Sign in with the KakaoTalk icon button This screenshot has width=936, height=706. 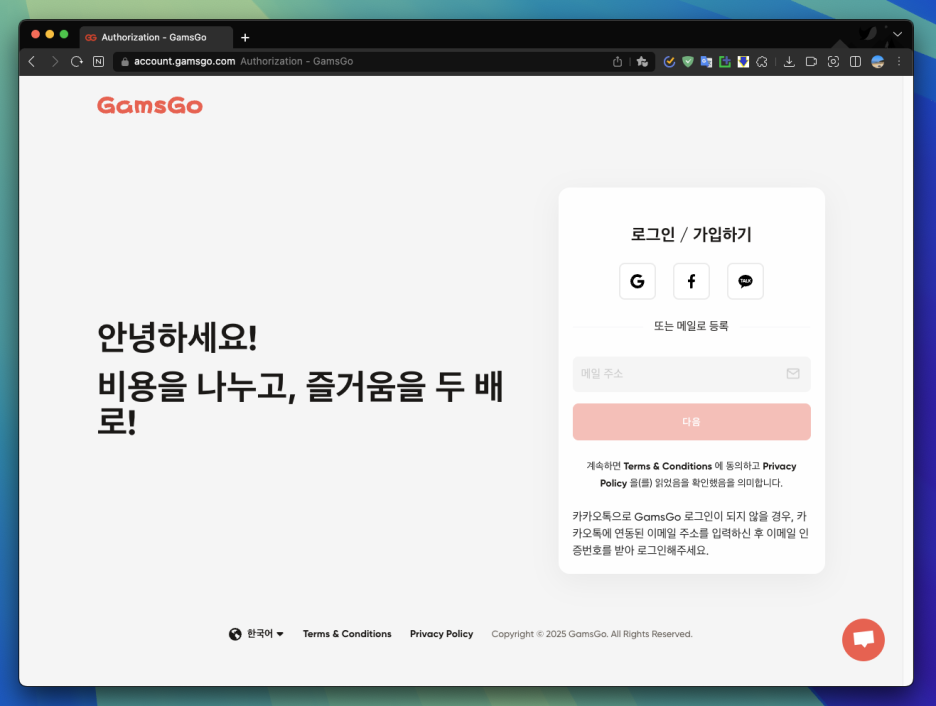(x=745, y=281)
